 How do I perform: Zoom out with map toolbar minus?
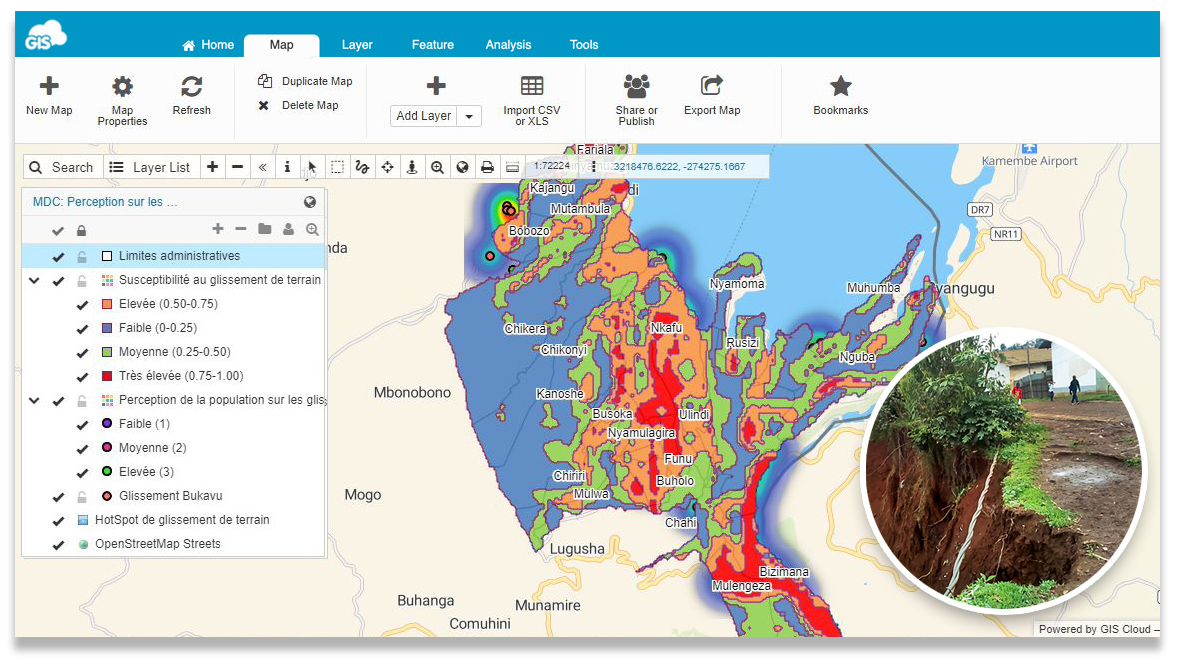[x=237, y=167]
